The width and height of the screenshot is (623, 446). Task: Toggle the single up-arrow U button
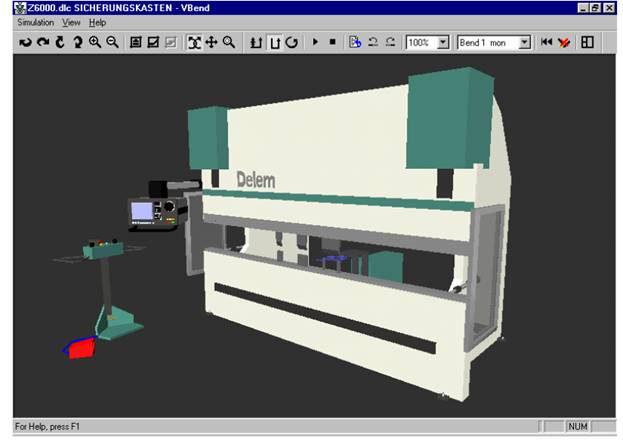(x=275, y=42)
